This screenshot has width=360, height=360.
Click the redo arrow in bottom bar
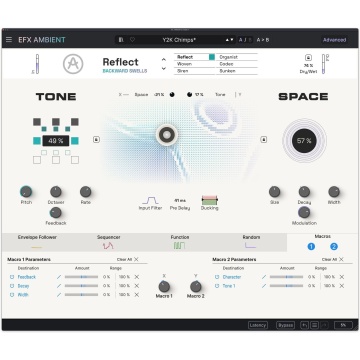pos(324,325)
